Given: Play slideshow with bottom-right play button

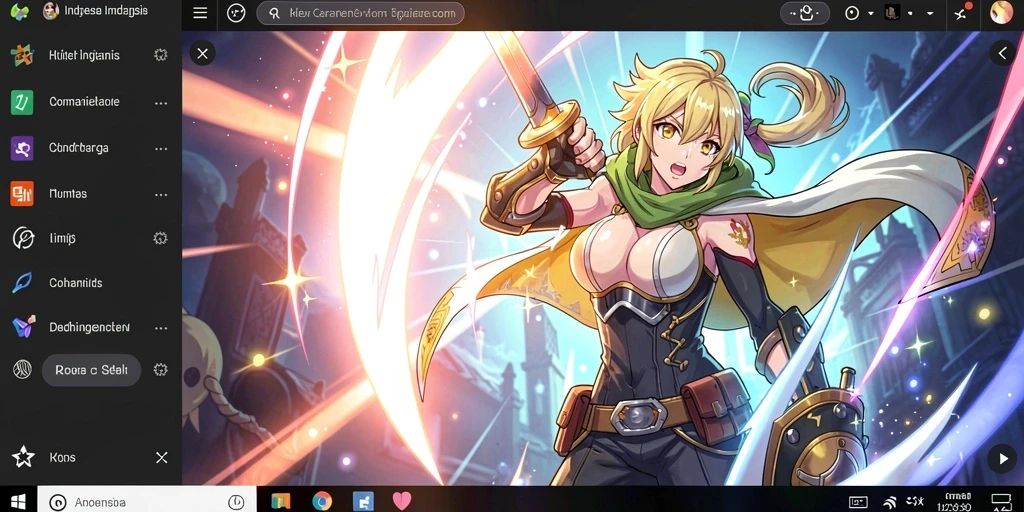Looking at the screenshot, I should point(1002,458).
